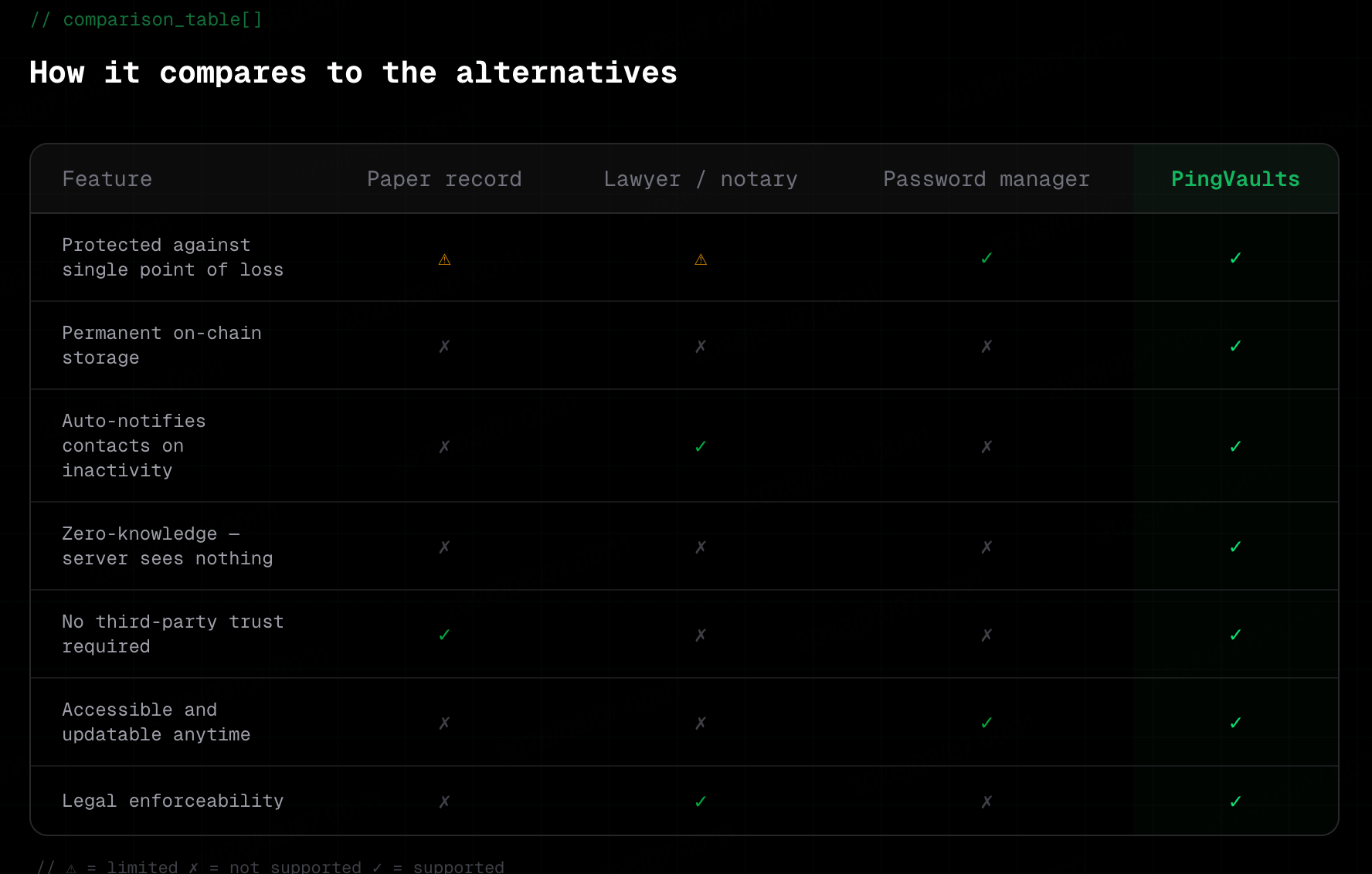The width and height of the screenshot is (1372, 874).
Task: Select the green checkmark for PingVaults on-chain storage
Action: [1235, 346]
